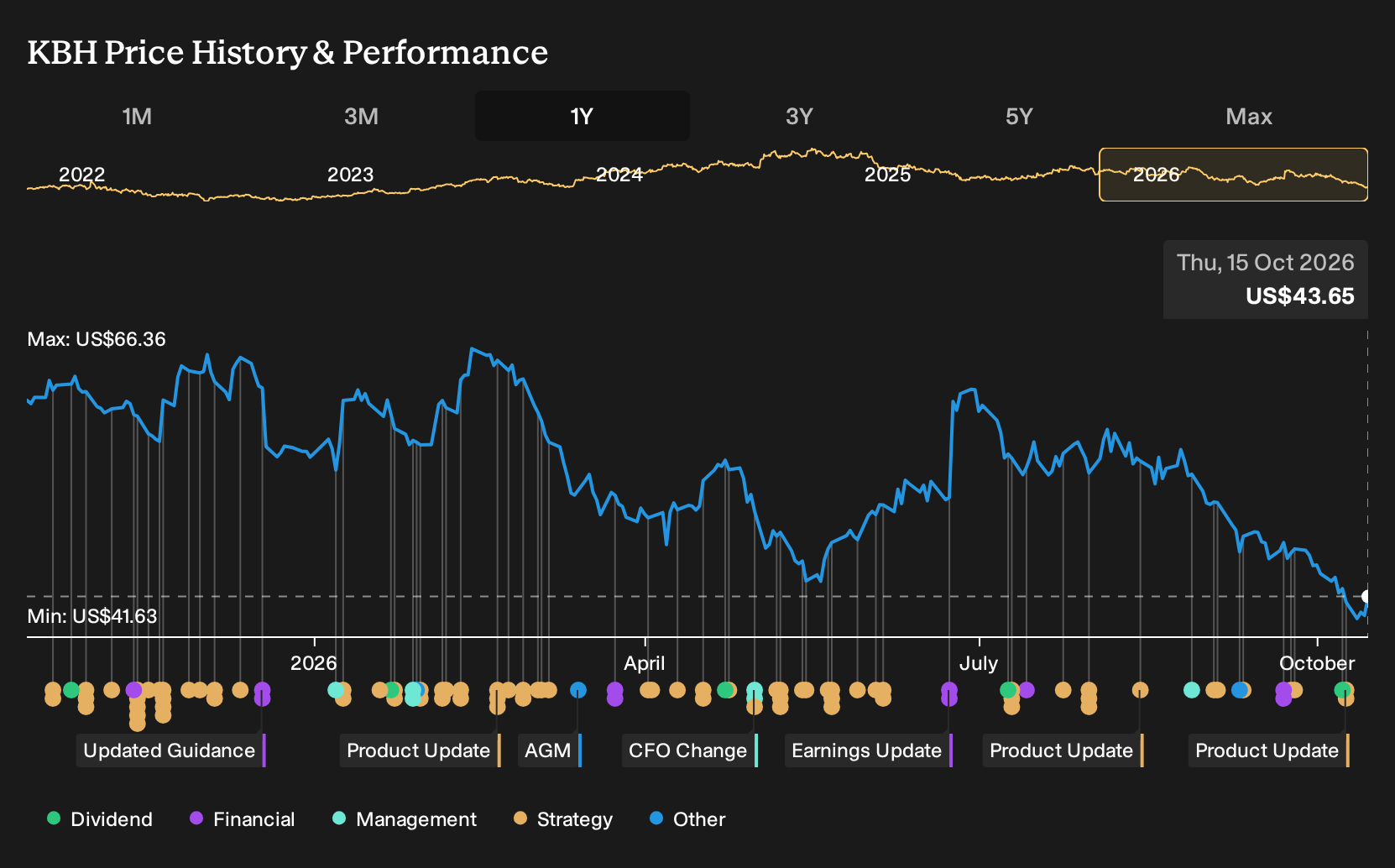Choose the Max time range
The width and height of the screenshot is (1395, 868).
coord(1249,116)
